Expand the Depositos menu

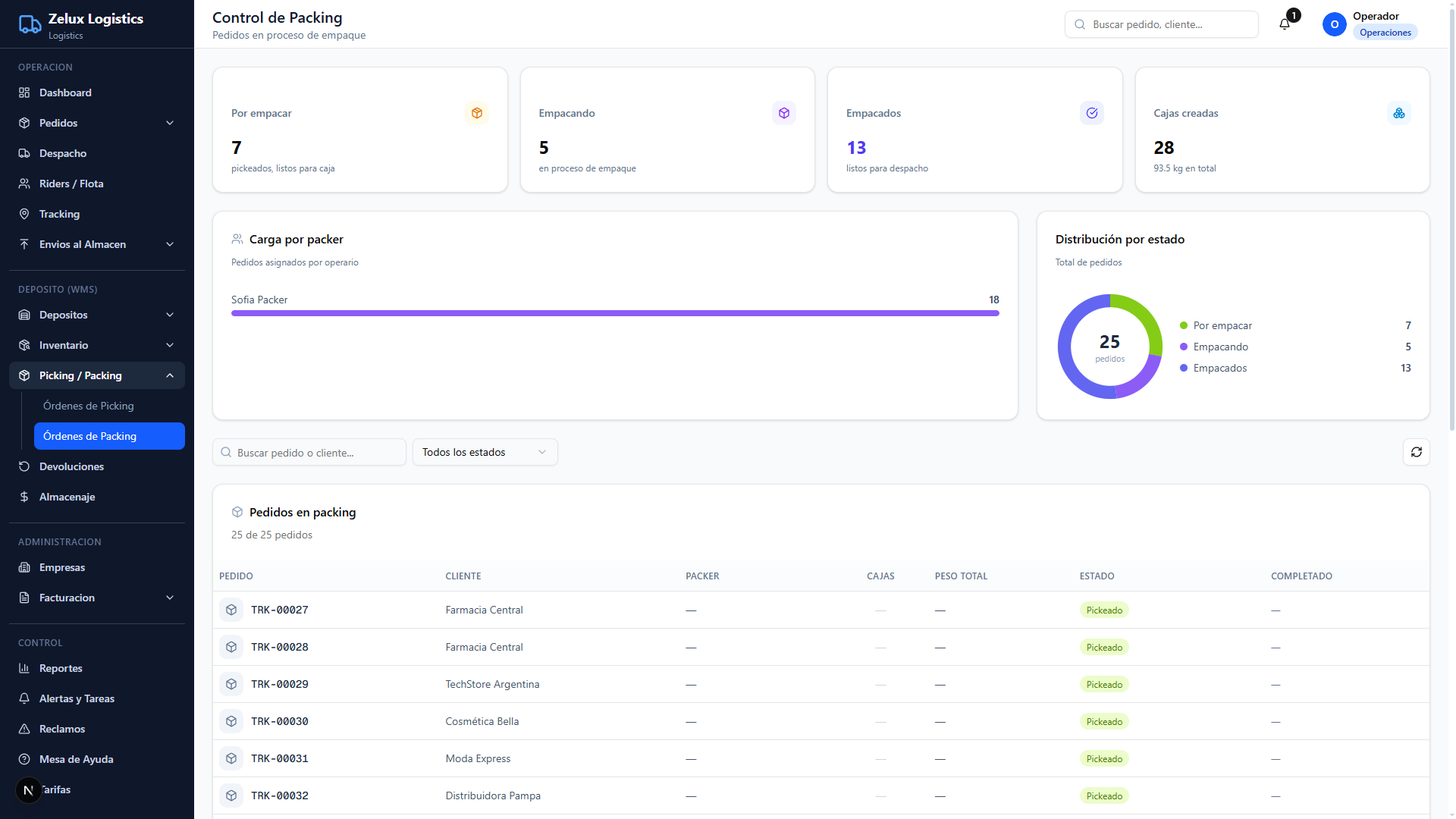click(97, 315)
